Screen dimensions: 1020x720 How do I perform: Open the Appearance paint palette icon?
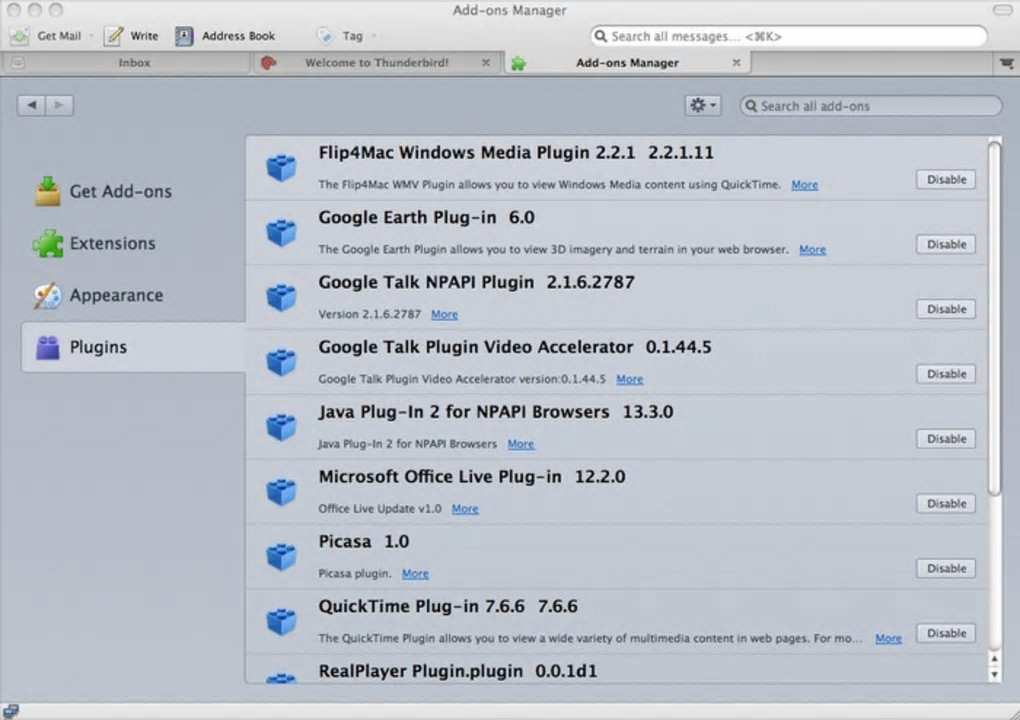[47, 295]
